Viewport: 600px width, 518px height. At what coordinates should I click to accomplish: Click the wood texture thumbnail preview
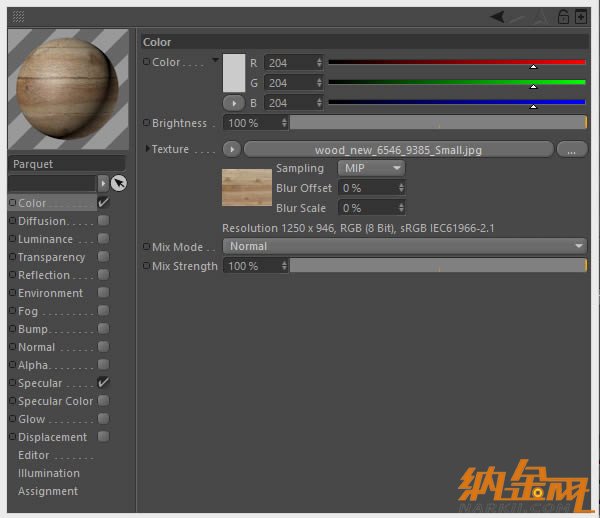(247, 187)
